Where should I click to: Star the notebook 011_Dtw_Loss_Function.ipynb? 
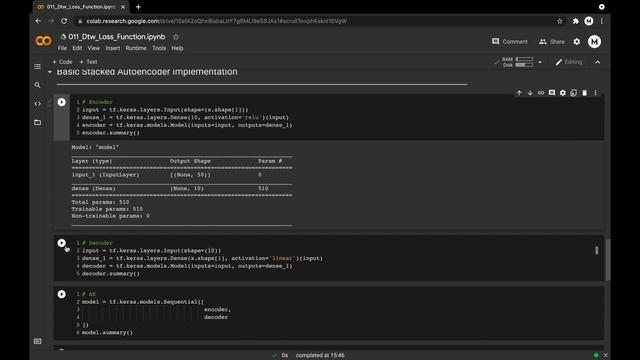click(176, 37)
